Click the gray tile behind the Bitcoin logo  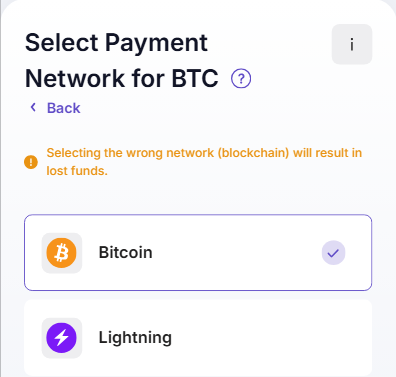click(x=62, y=253)
